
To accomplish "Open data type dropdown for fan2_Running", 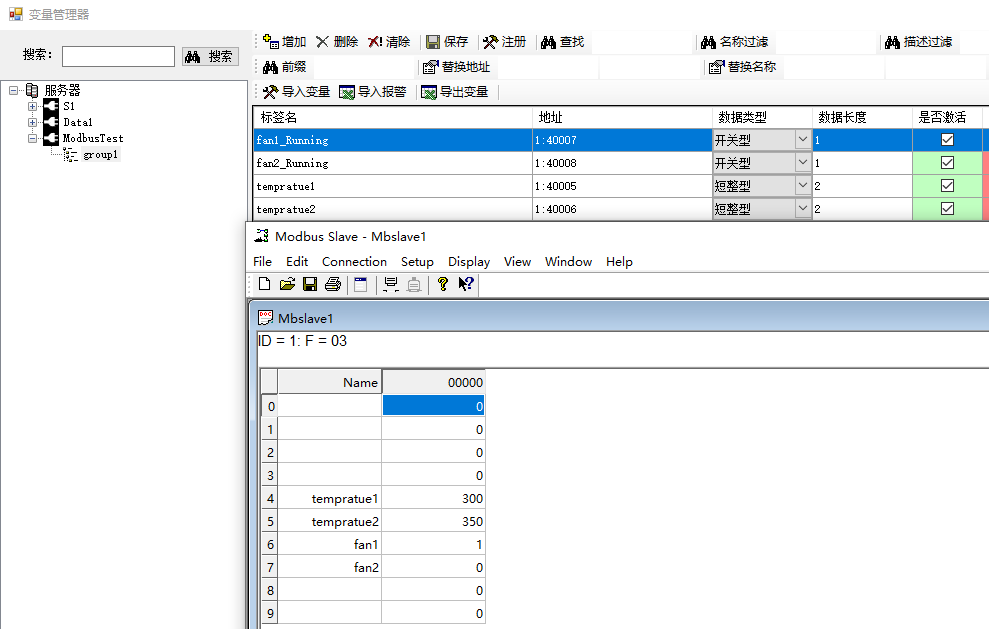I will coord(802,163).
